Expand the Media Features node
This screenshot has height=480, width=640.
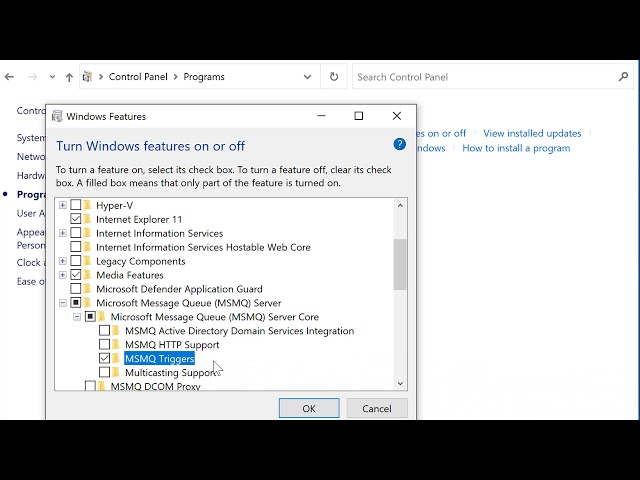pyautogui.click(x=62, y=275)
